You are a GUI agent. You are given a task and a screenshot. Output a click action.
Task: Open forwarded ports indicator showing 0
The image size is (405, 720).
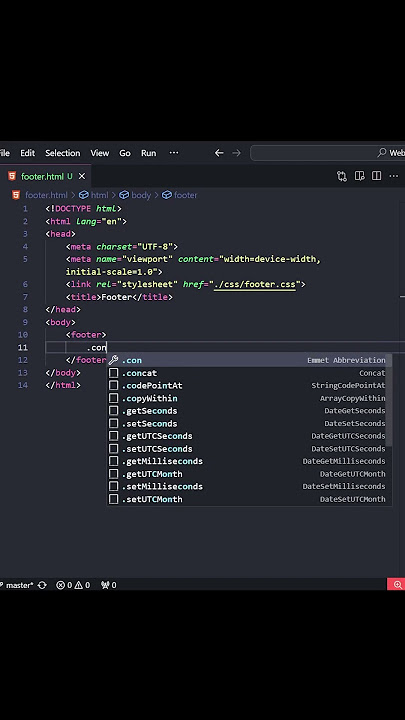click(108, 585)
